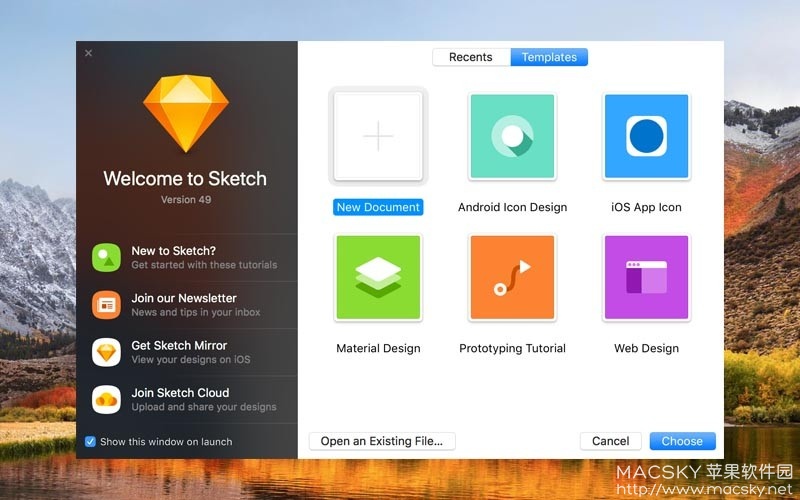Click the Join Sketch Cloud heading
800x500 pixels.
pyautogui.click(x=180, y=393)
